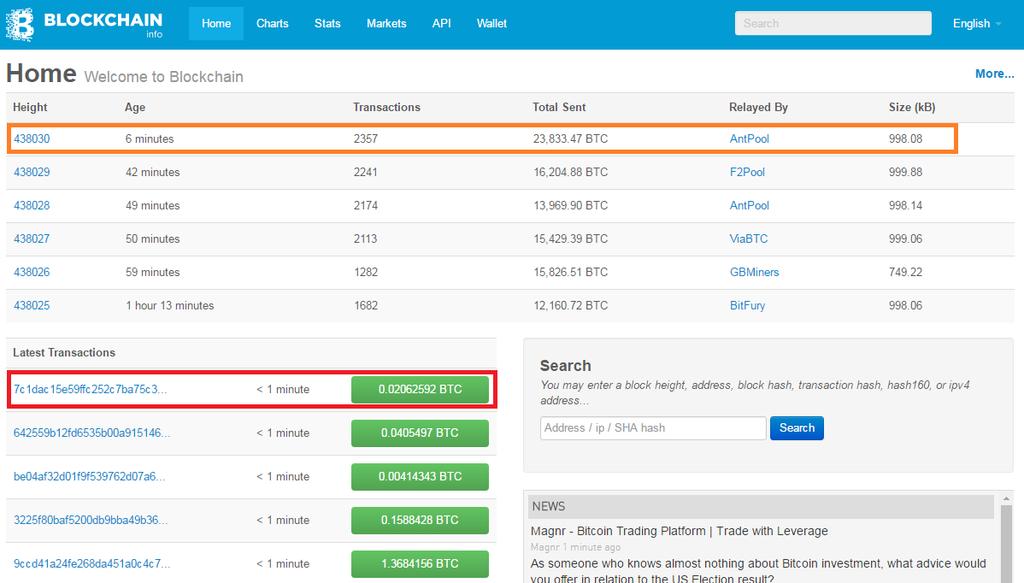Open transaction 7c1dac15e59ffc252c7ba75c3...
The height and width of the screenshot is (583, 1024).
pyautogui.click(x=90, y=389)
